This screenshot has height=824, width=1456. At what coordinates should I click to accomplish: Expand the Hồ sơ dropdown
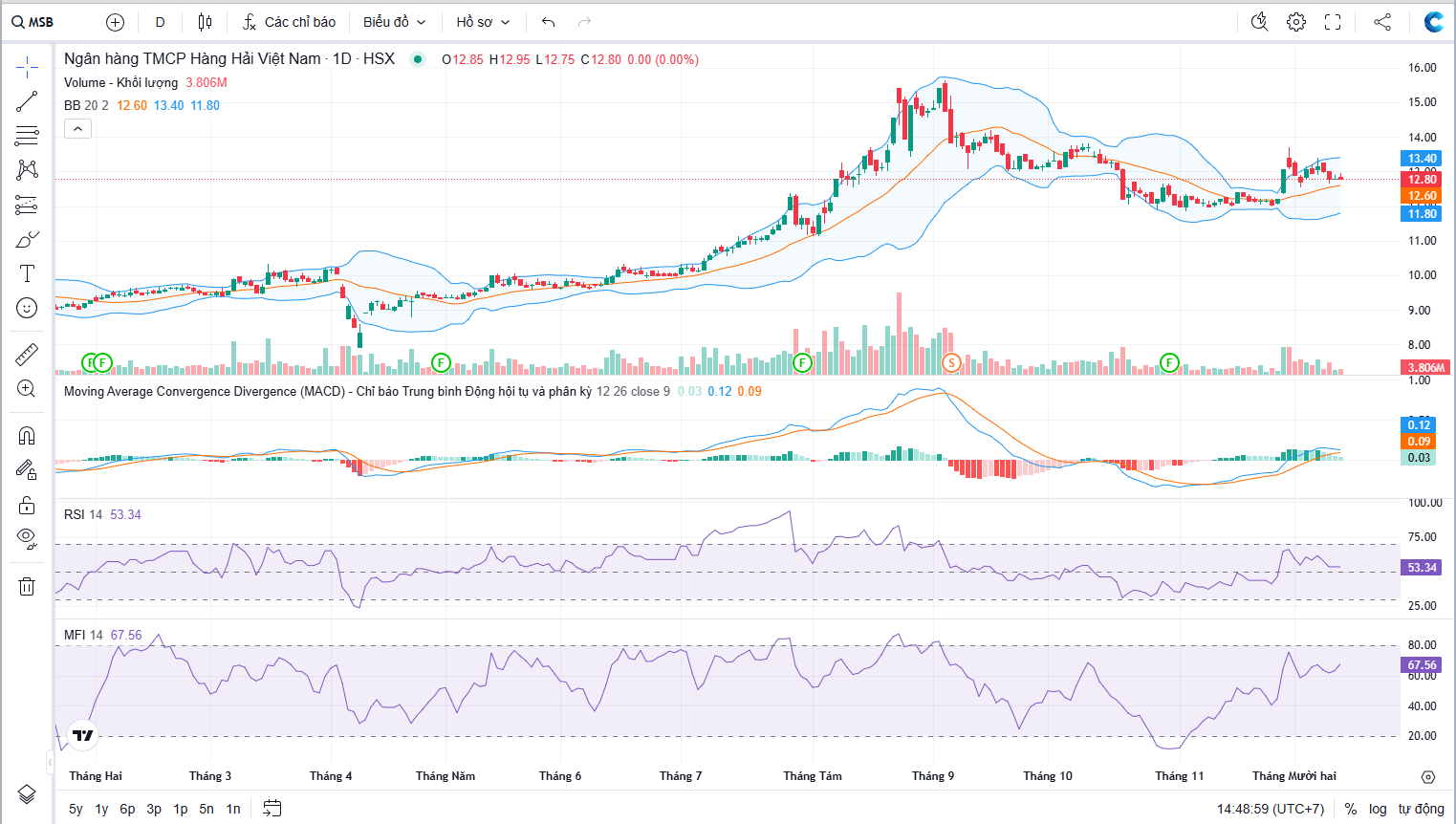tap(483, 22)
